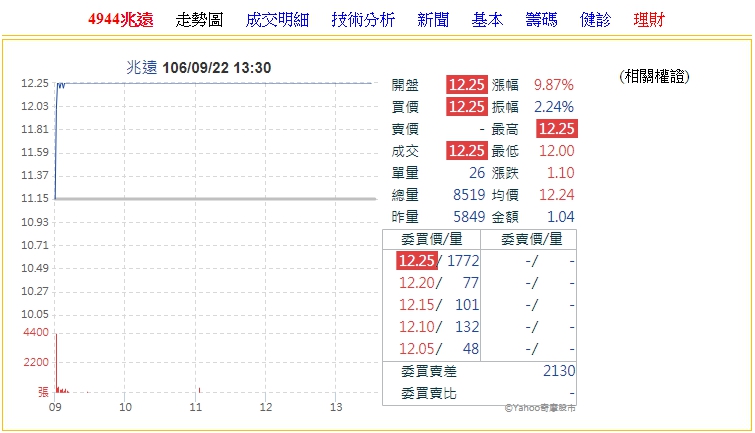Viewport: 755px width, 433px height.
Task: Click the 漲幅 value 9.87%
Action: pos(554,85)
